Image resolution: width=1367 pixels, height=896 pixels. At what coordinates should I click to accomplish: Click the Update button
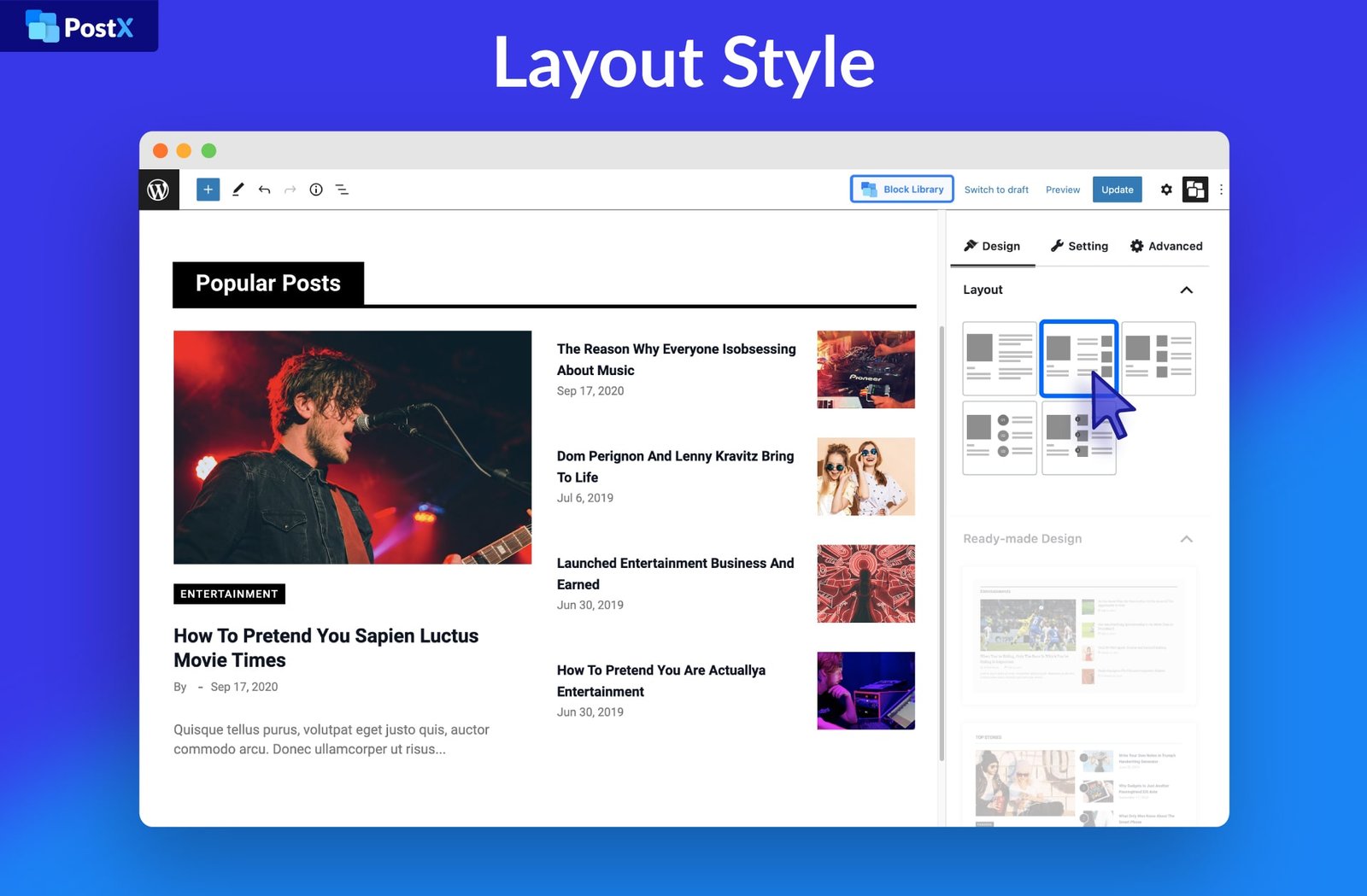tap(1117, 190)
